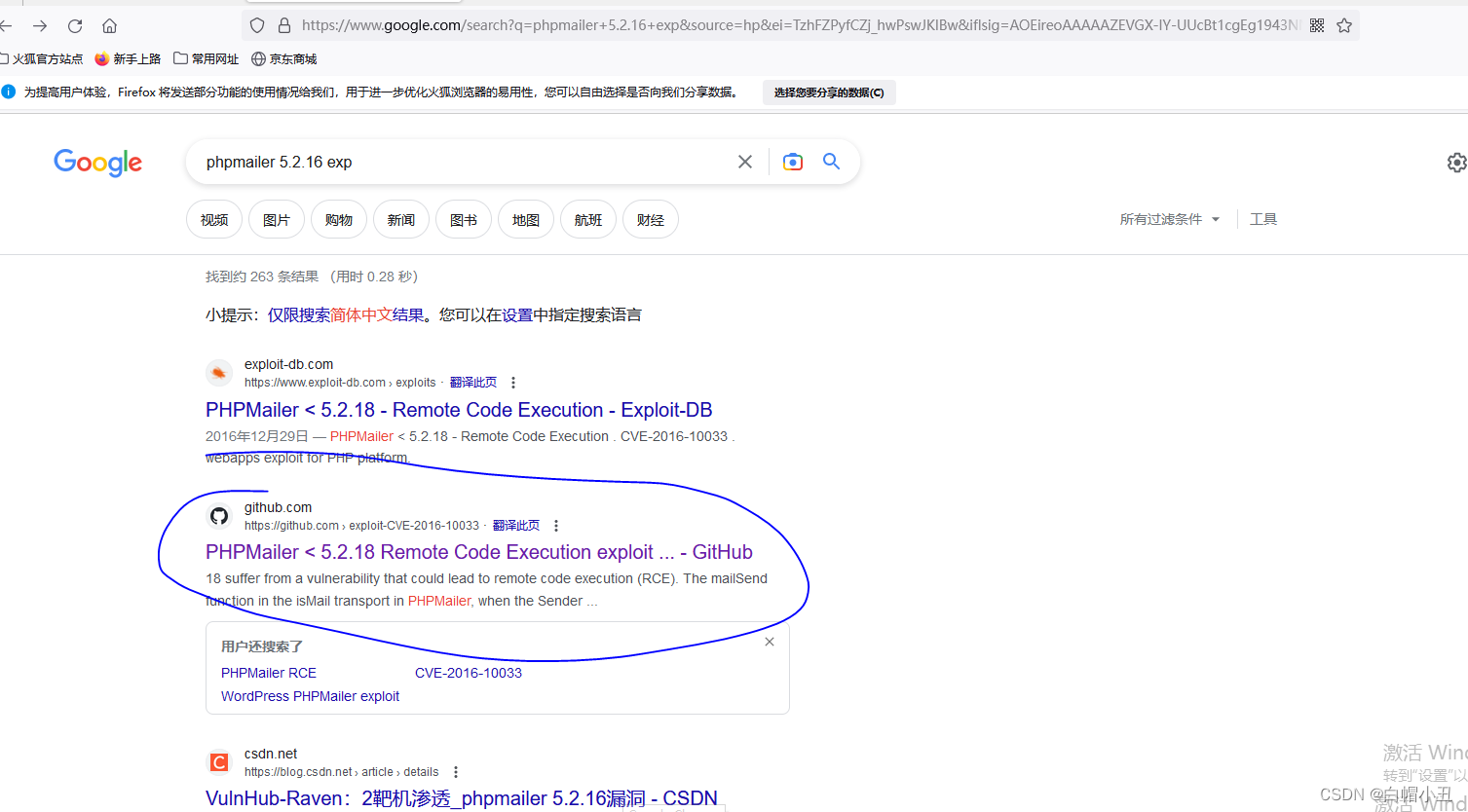
Task: Click the browser URL address field
Action: 799,25
